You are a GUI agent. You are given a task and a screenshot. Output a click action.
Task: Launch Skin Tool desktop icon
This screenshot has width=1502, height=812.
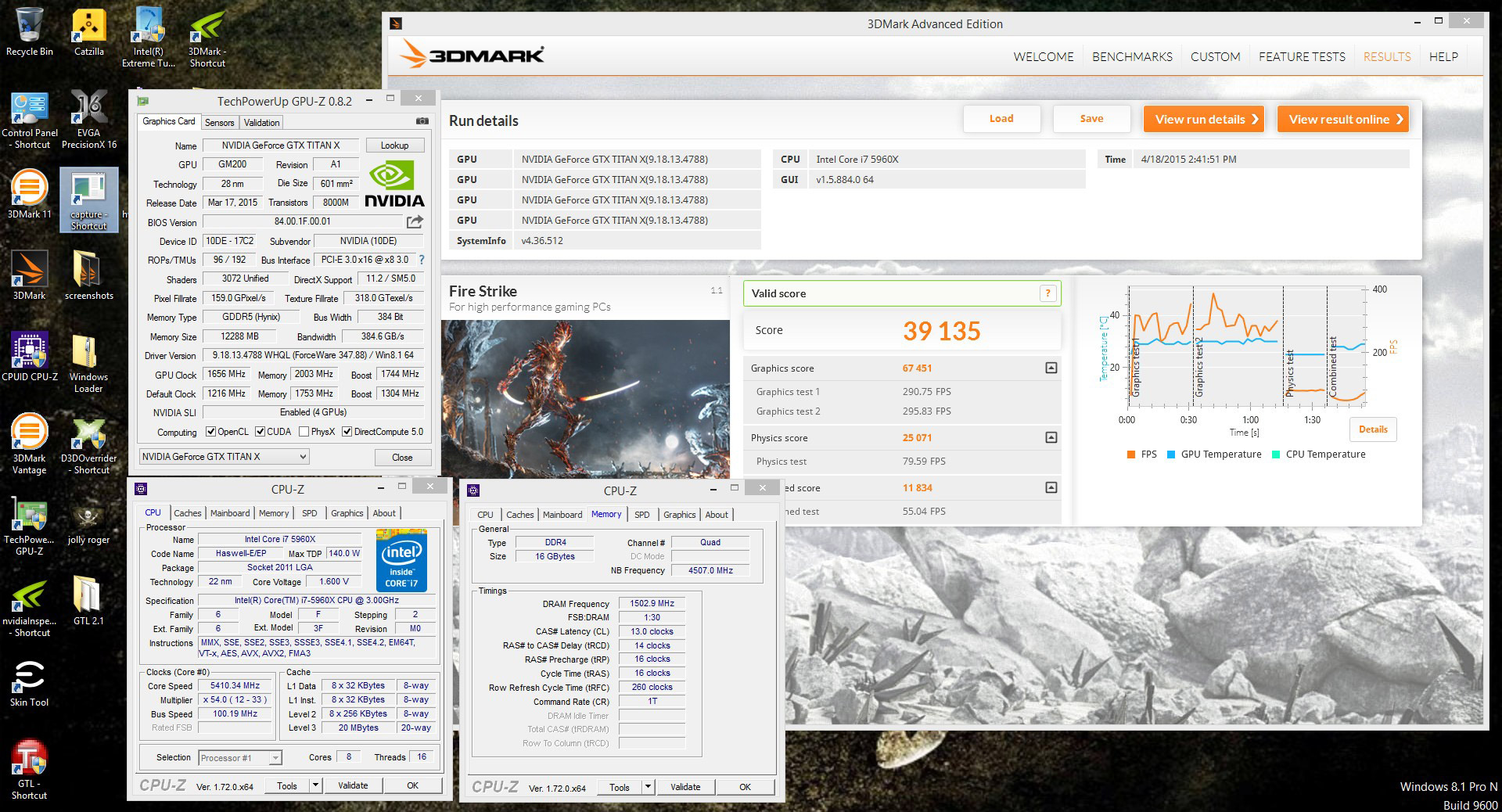[x=29, y=682]
